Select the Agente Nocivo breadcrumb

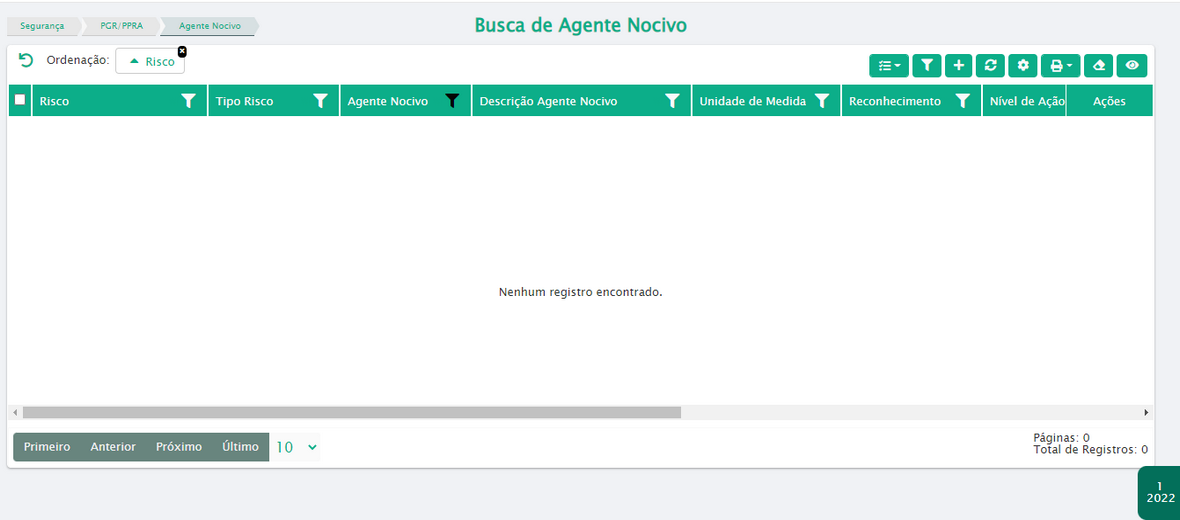coord(210,26)
